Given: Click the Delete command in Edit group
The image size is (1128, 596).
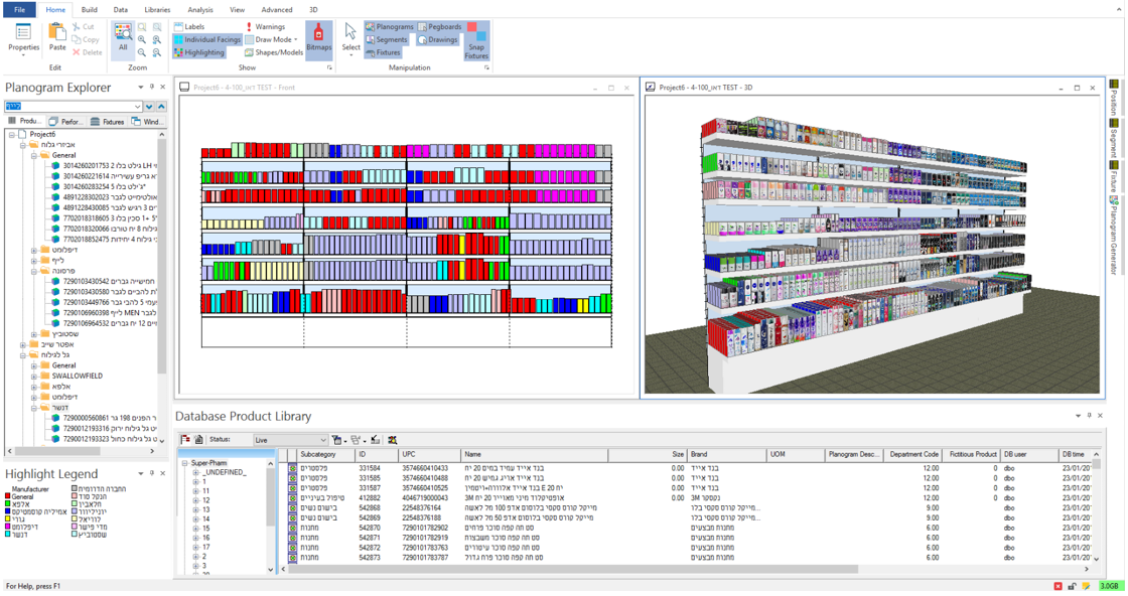Looking at the screenshot, I should point(87,53).
